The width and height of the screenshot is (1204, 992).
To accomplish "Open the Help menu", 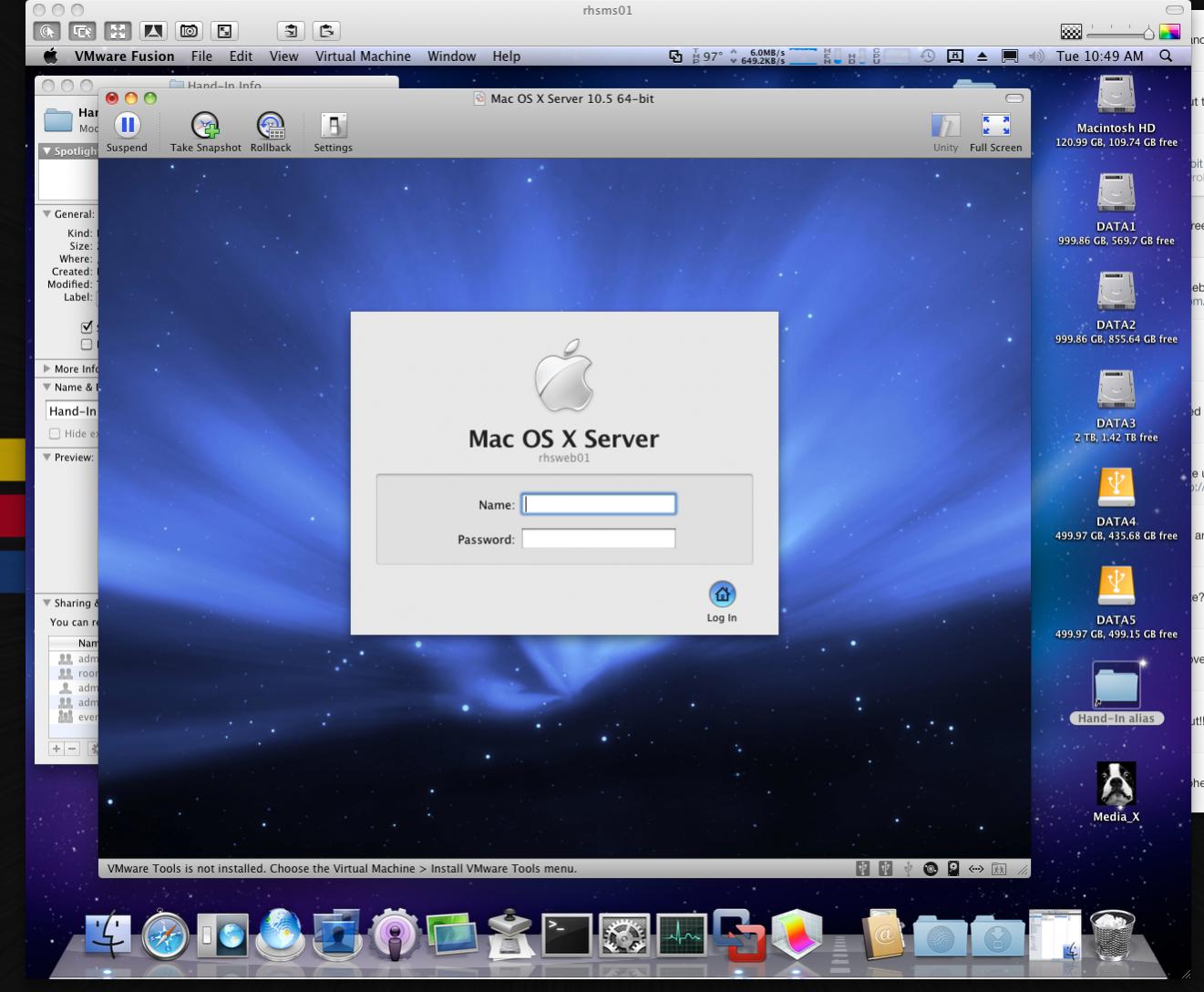I will [x=507, y=56].
